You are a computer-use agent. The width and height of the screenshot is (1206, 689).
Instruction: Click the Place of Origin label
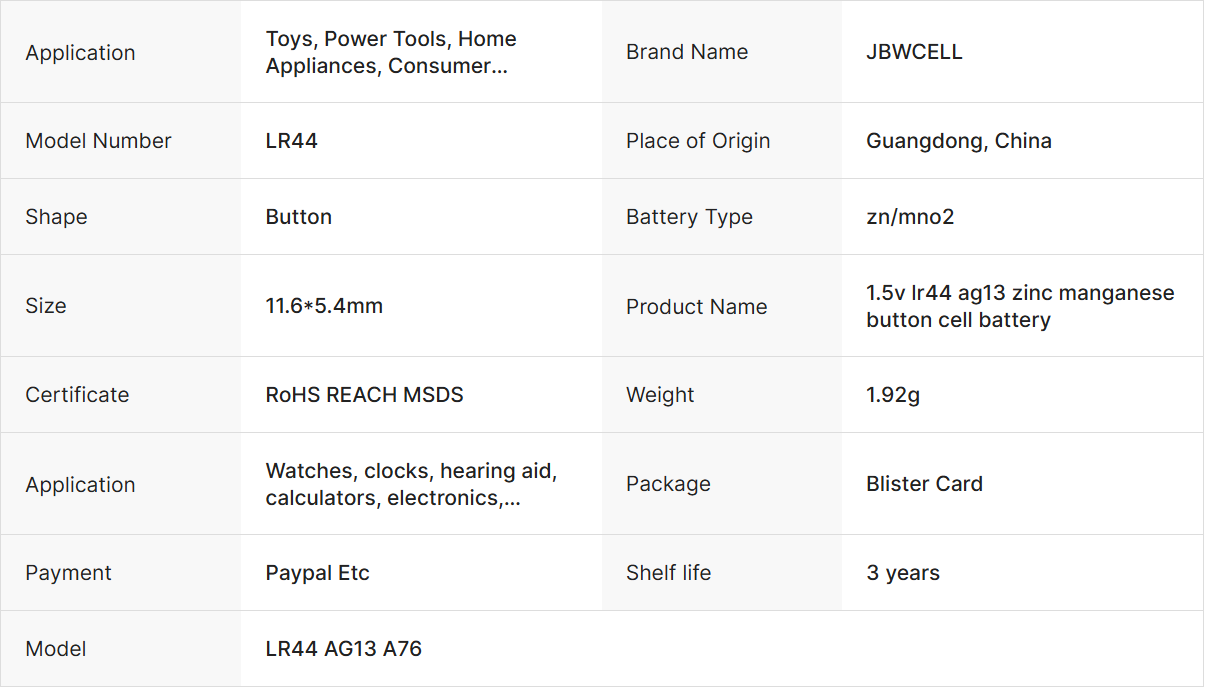coord(698,141)
